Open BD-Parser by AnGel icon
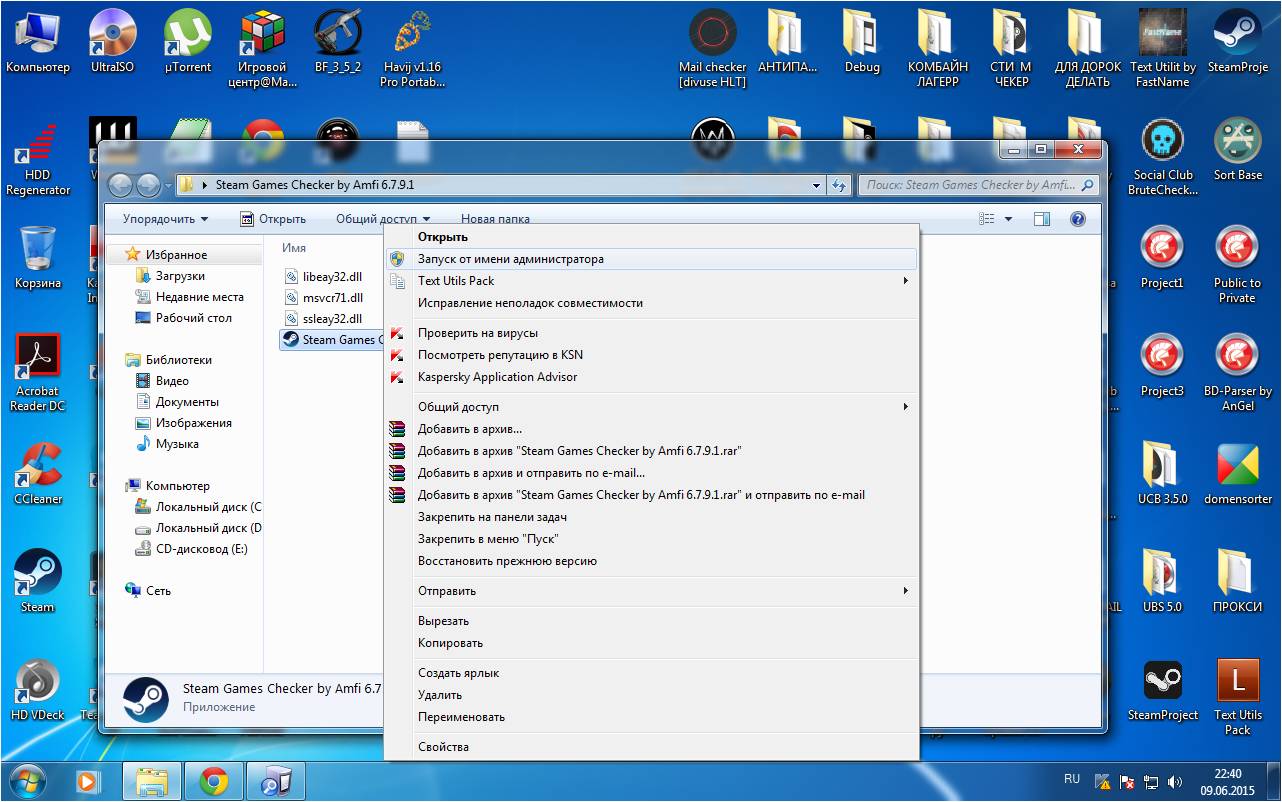Viewport: 1282px width, 802px height. (x=1238, y=373)
